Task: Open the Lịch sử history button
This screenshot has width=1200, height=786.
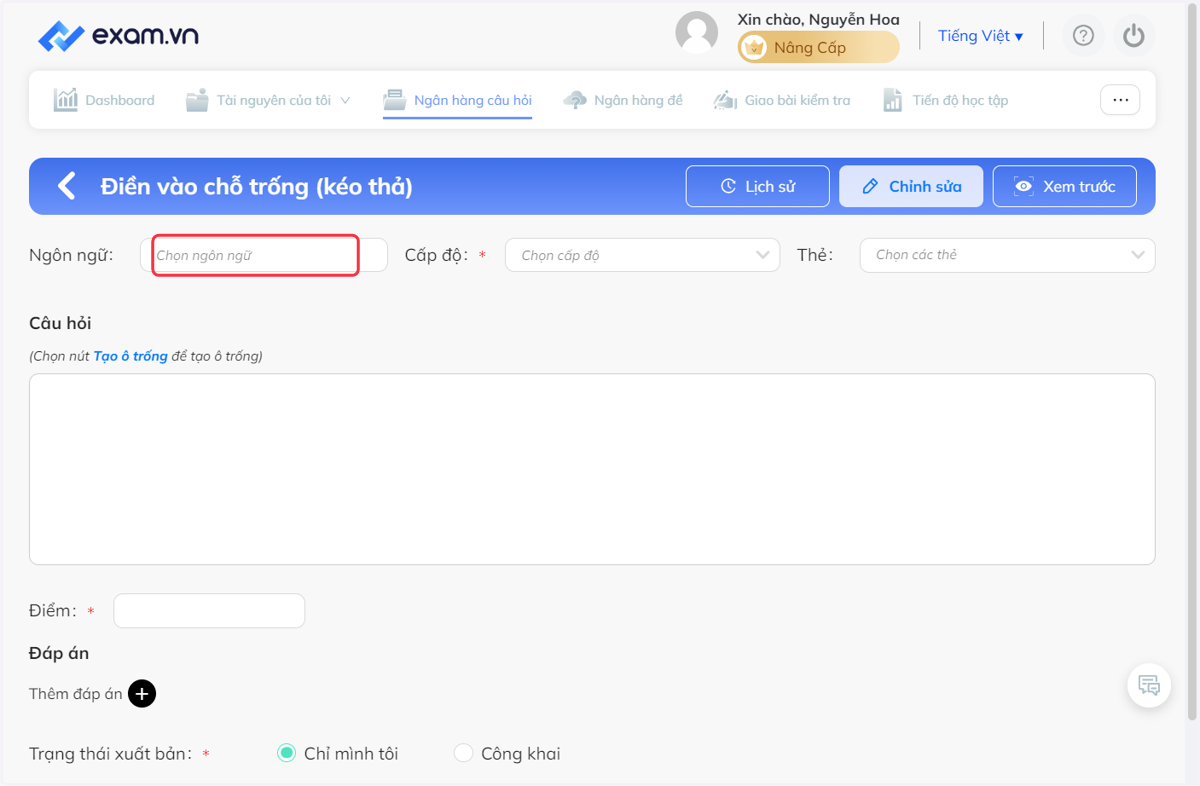Action: click(x=758, y=186)
